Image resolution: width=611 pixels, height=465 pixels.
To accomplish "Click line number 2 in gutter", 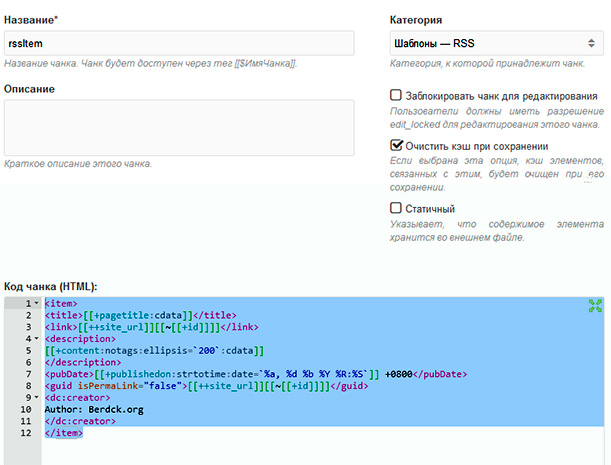I will (28, 315).
